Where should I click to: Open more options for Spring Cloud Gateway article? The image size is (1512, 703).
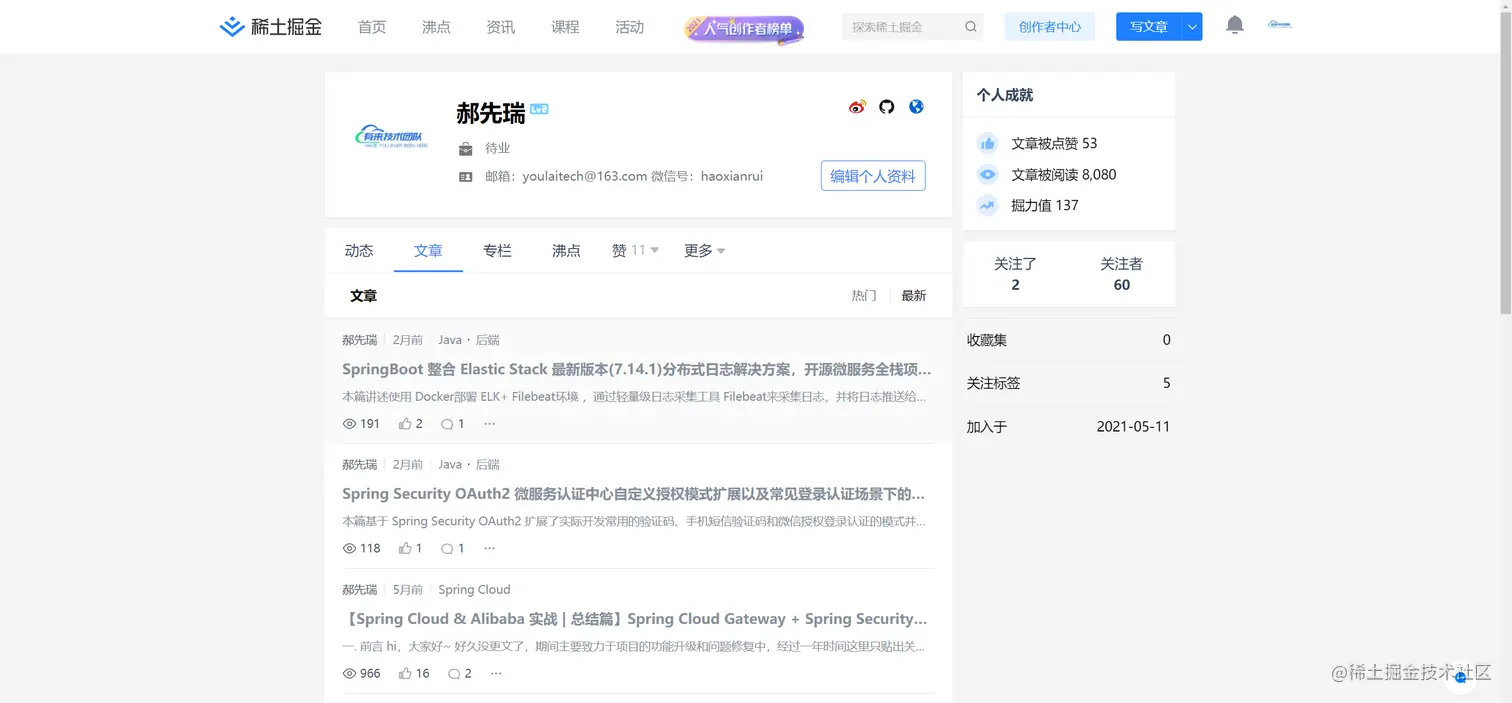pos(496,673)
